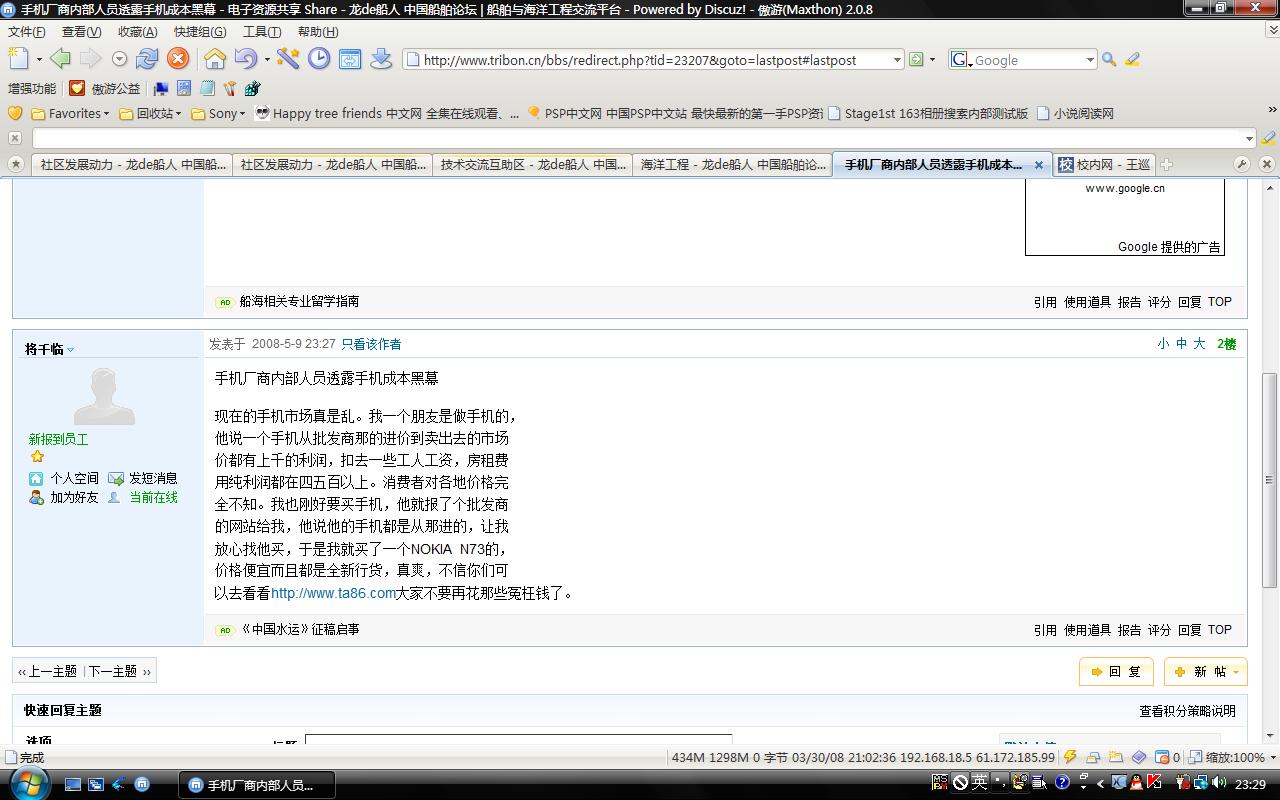1280x800 pixels.
Task: Click the search magnifier icon
Action: [x=1108, y=60]
